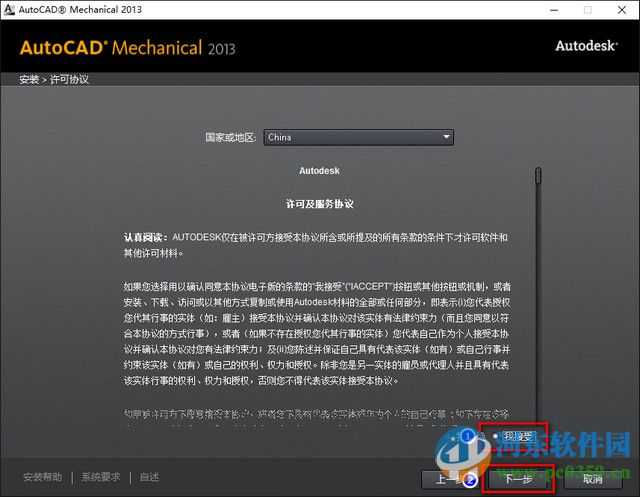This screenshot has height=497, width=640.
Task: Open the 国家或地区 China dropdown
Action: coord(358,138)
